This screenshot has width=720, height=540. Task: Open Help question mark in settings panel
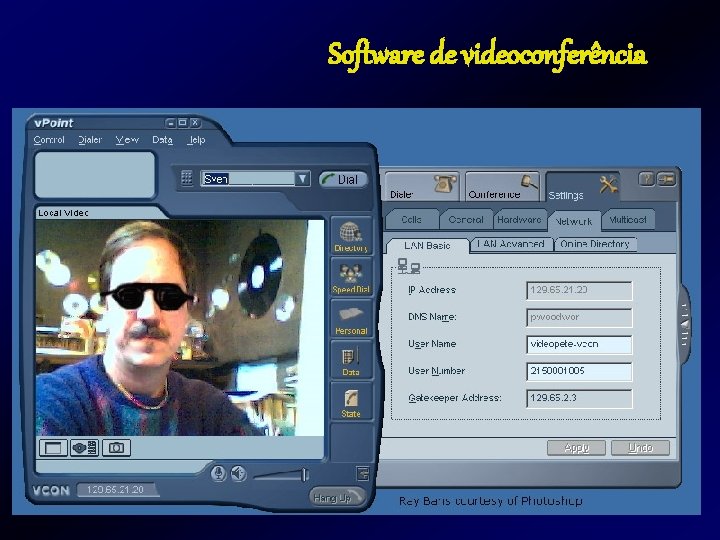coord(646,179)
